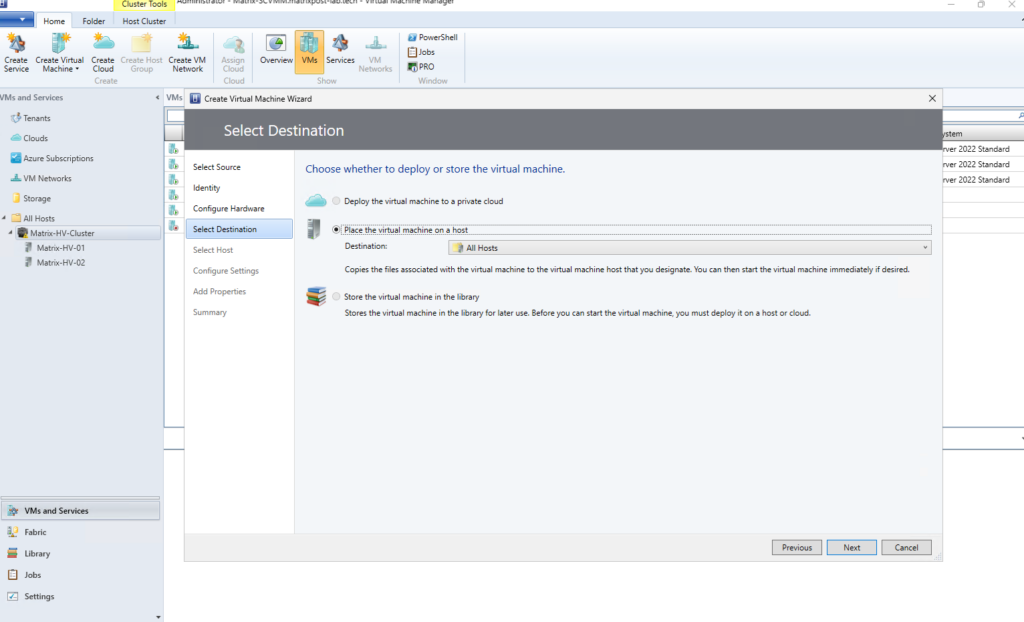The height and width of the screenshot is (622, 1024).
Task: Collapse the VMs and Services pane
Action: tap(157, 97)
